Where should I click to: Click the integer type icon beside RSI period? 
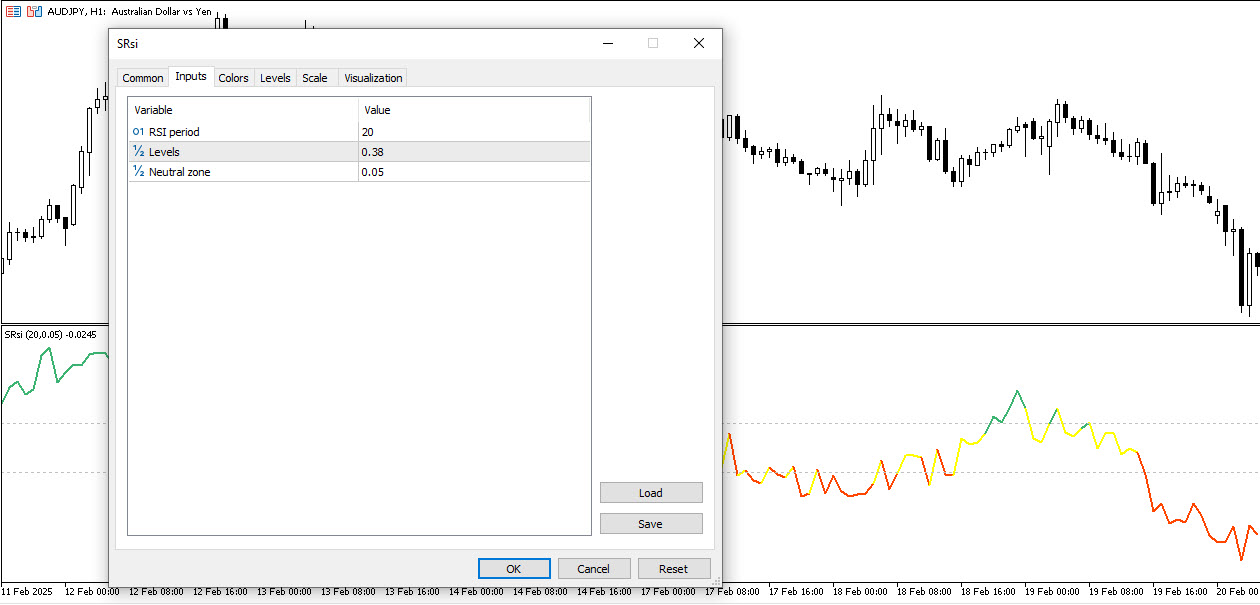pos(138,132)
